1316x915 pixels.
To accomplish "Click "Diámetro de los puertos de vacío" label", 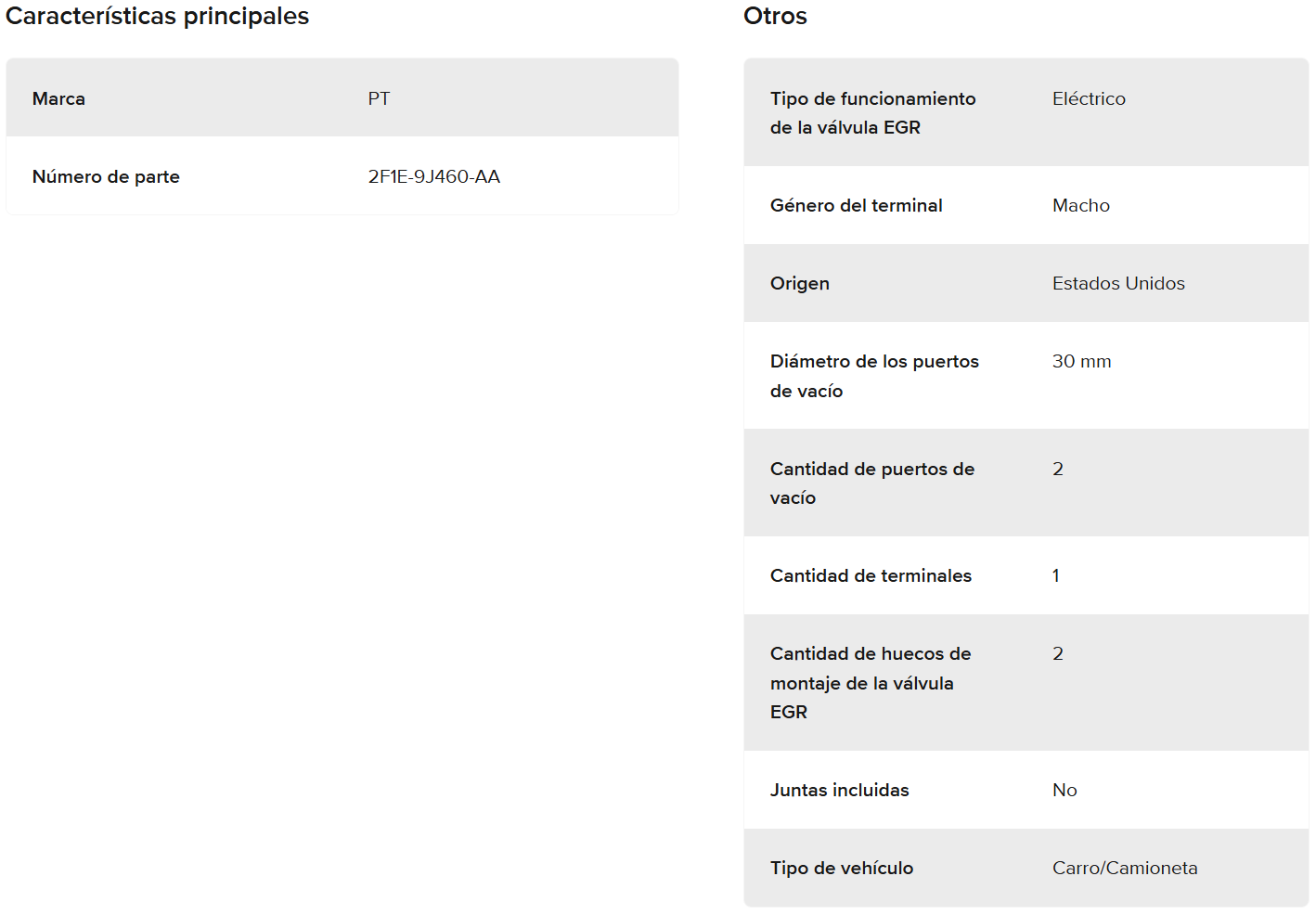I will click(873, 376).
